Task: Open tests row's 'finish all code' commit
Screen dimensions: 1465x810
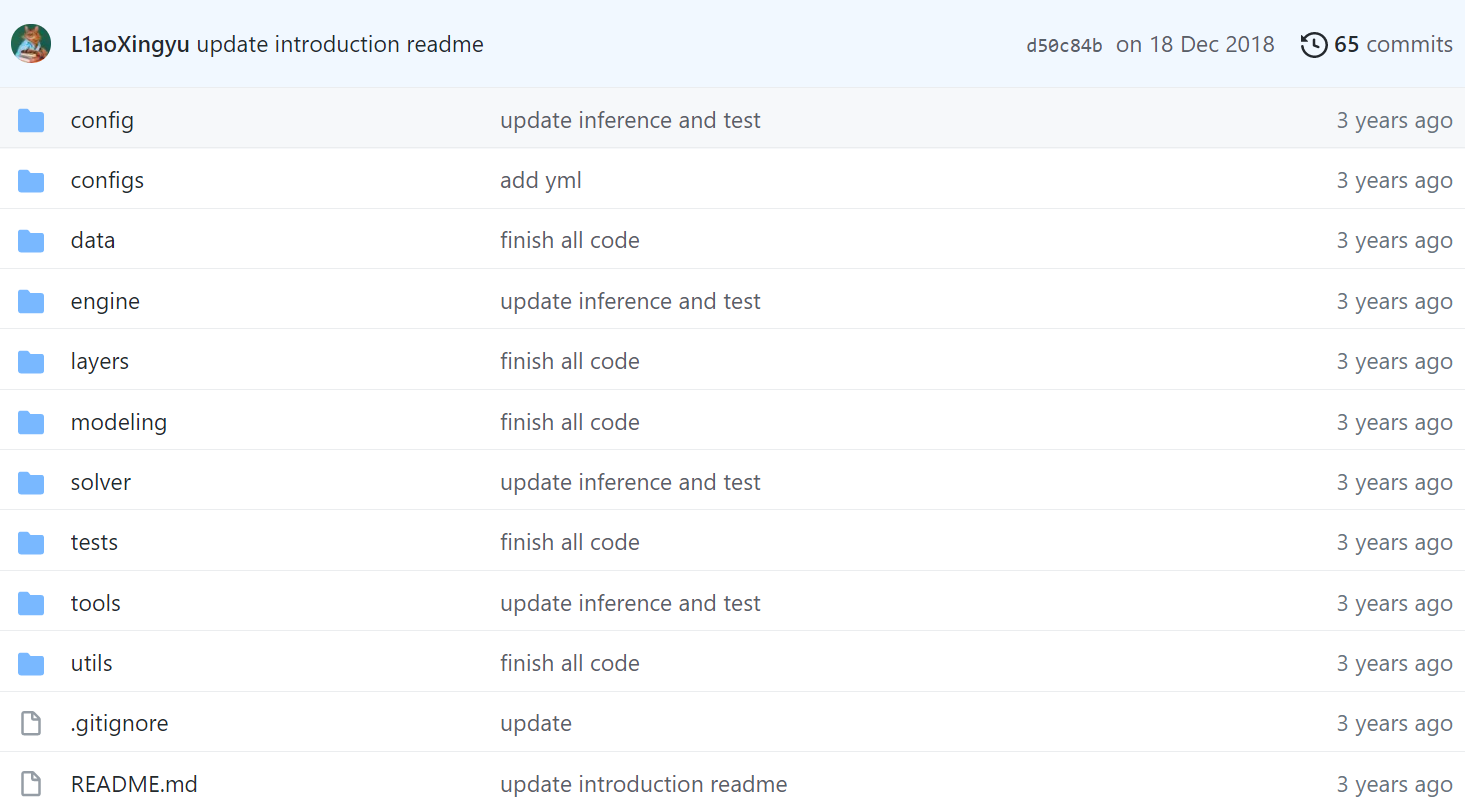Action: [570, 542]
